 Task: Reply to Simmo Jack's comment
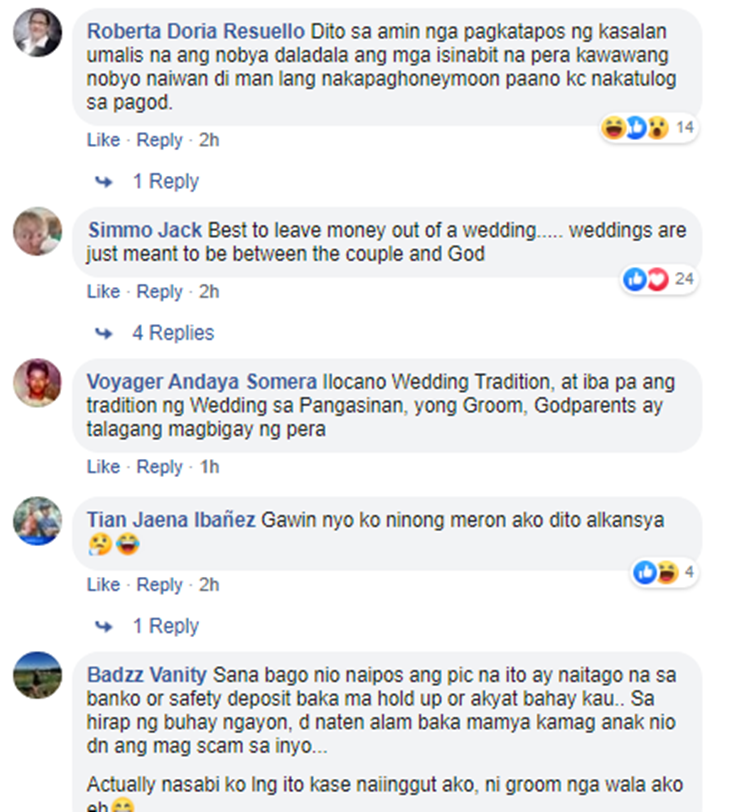[x=159, y=292]
